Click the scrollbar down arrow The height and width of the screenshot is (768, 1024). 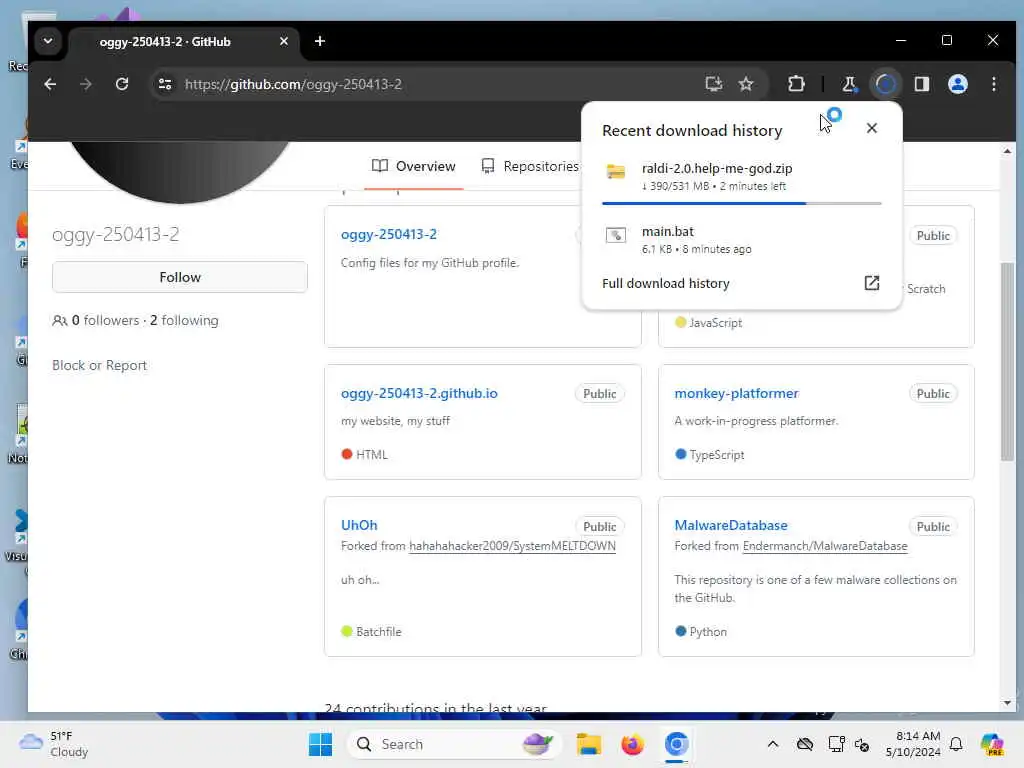[1007, 703]
